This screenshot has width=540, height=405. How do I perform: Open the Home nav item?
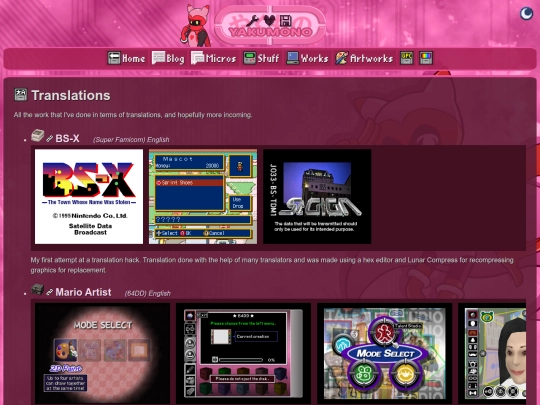point(126,58)
